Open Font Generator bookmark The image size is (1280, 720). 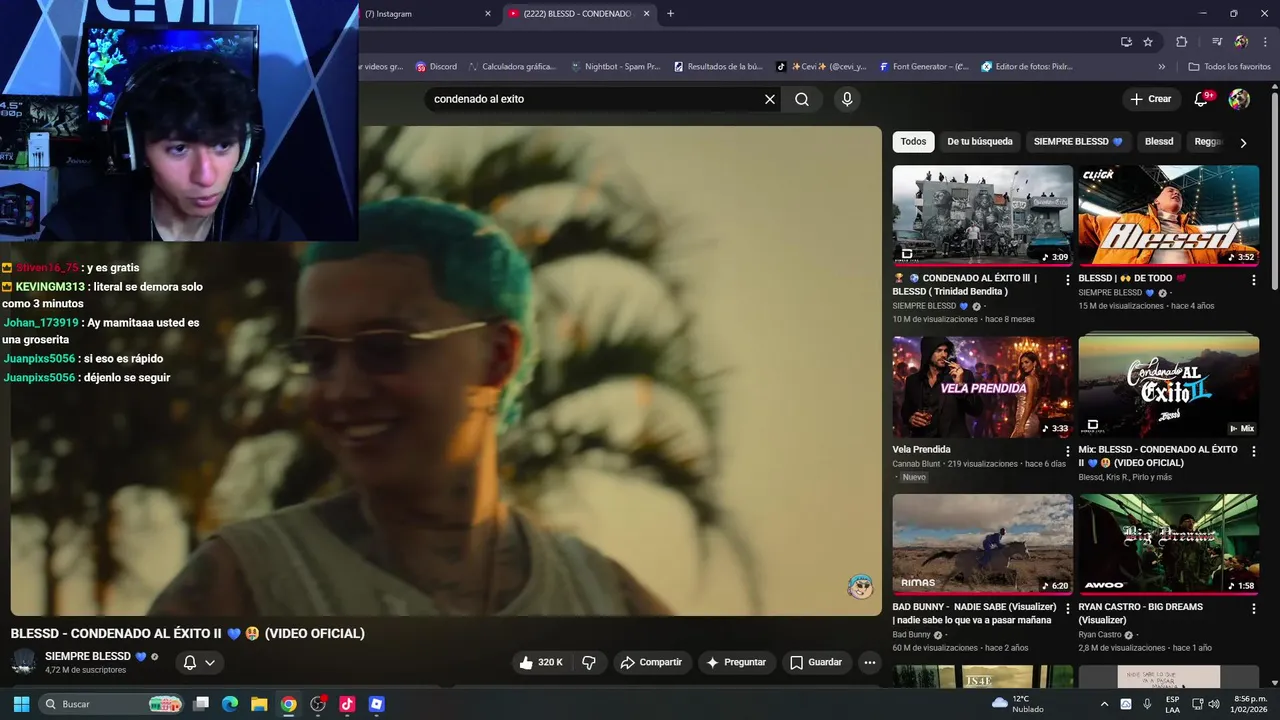(923, 67)
